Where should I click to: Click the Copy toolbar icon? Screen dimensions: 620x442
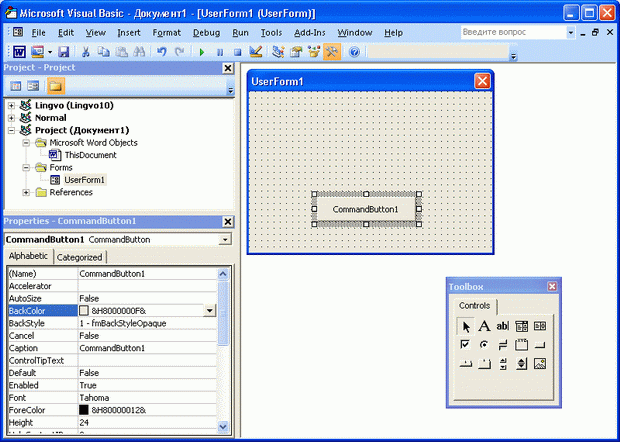tap(104, 52)
